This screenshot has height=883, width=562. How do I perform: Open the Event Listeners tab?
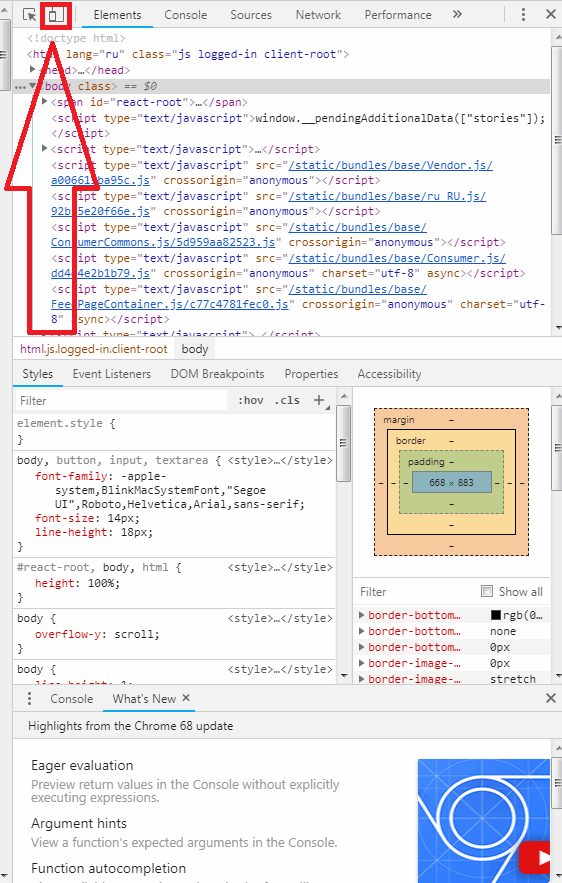[111, 374]
